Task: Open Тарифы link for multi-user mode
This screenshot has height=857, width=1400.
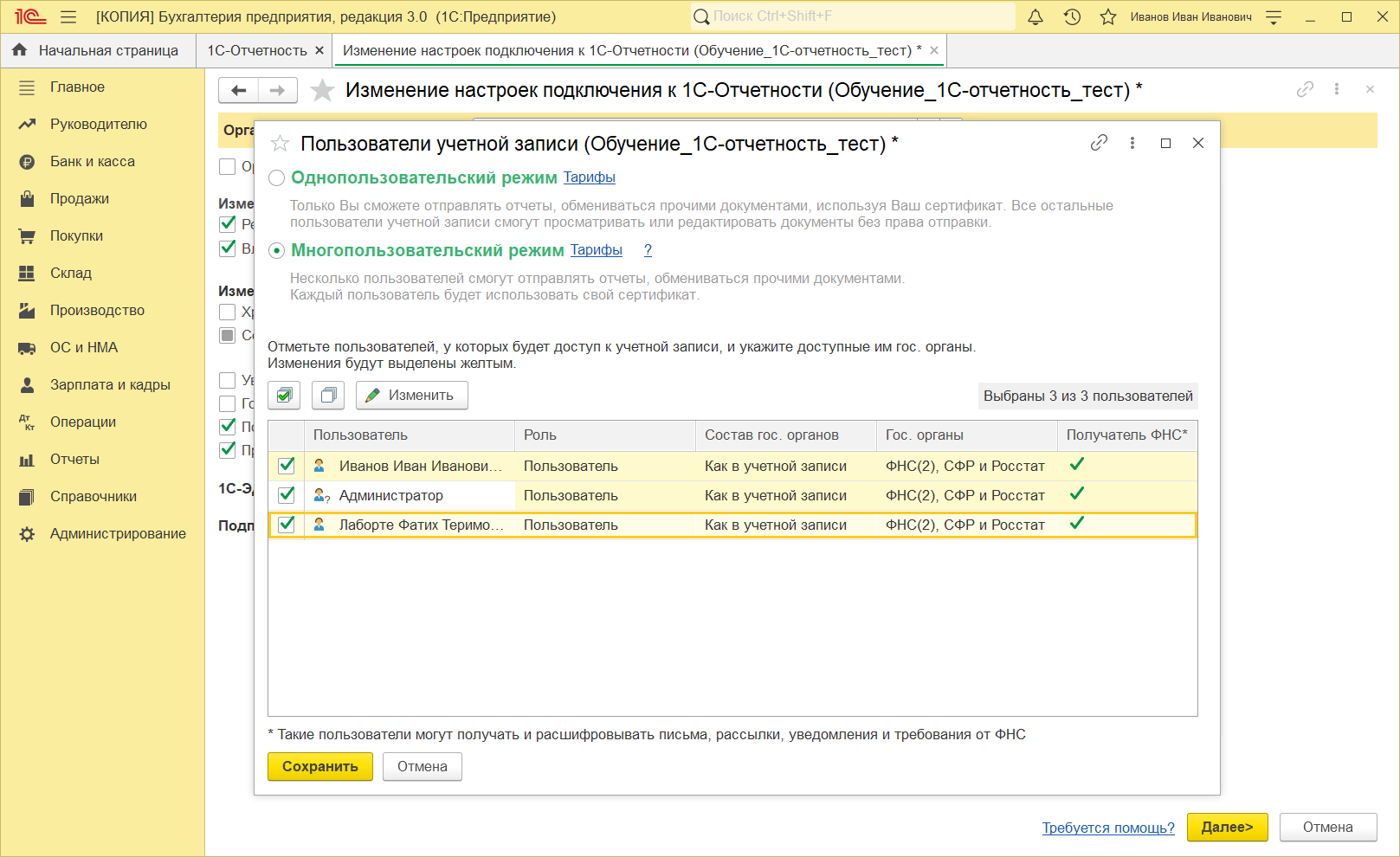Action: (x=597, y=250)
